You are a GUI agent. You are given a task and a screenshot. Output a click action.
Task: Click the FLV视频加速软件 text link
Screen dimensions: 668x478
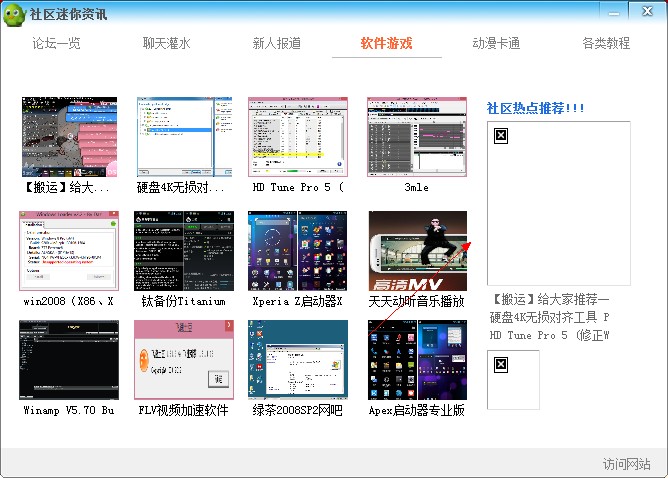point(184,410)
